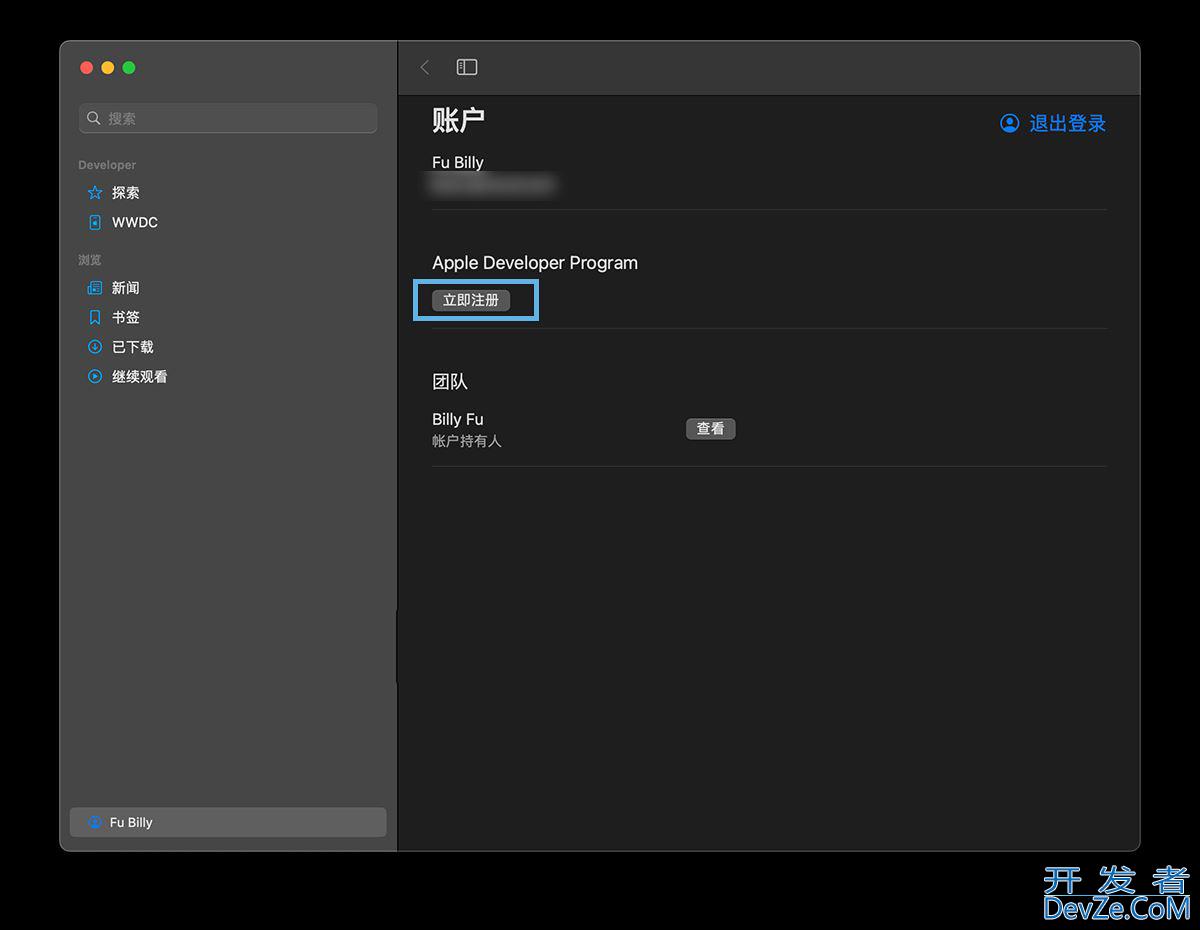The image size is (1200, 930).
Task: Click the back chevron in toolbar
Action: click(425, 67)
